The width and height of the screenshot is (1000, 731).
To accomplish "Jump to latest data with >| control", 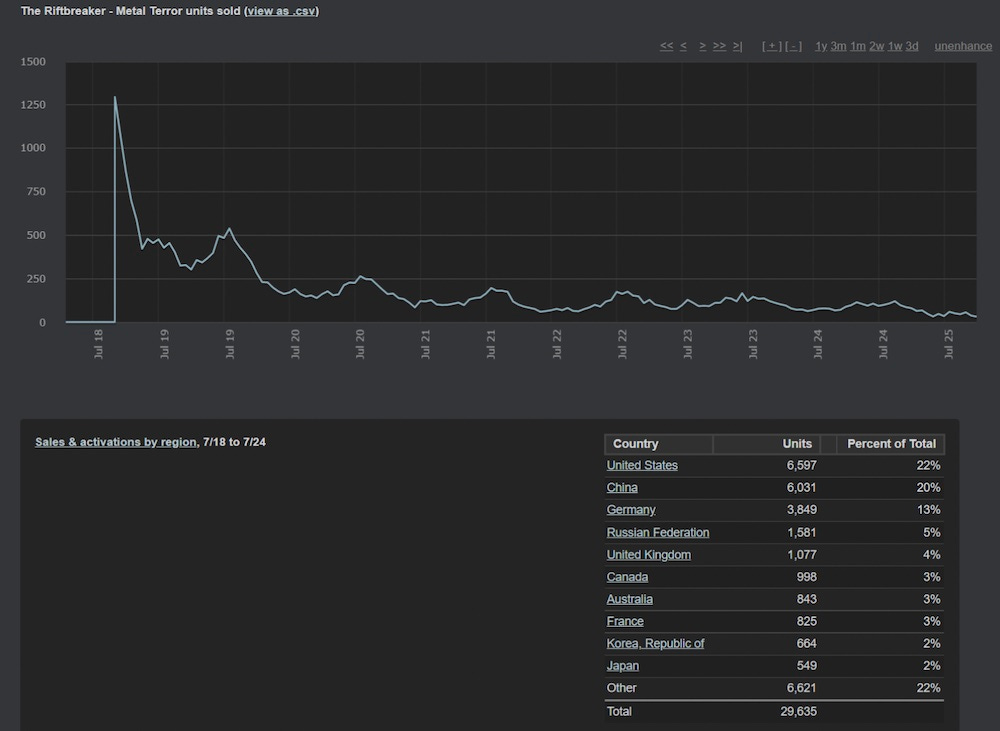I will point(737,46).
